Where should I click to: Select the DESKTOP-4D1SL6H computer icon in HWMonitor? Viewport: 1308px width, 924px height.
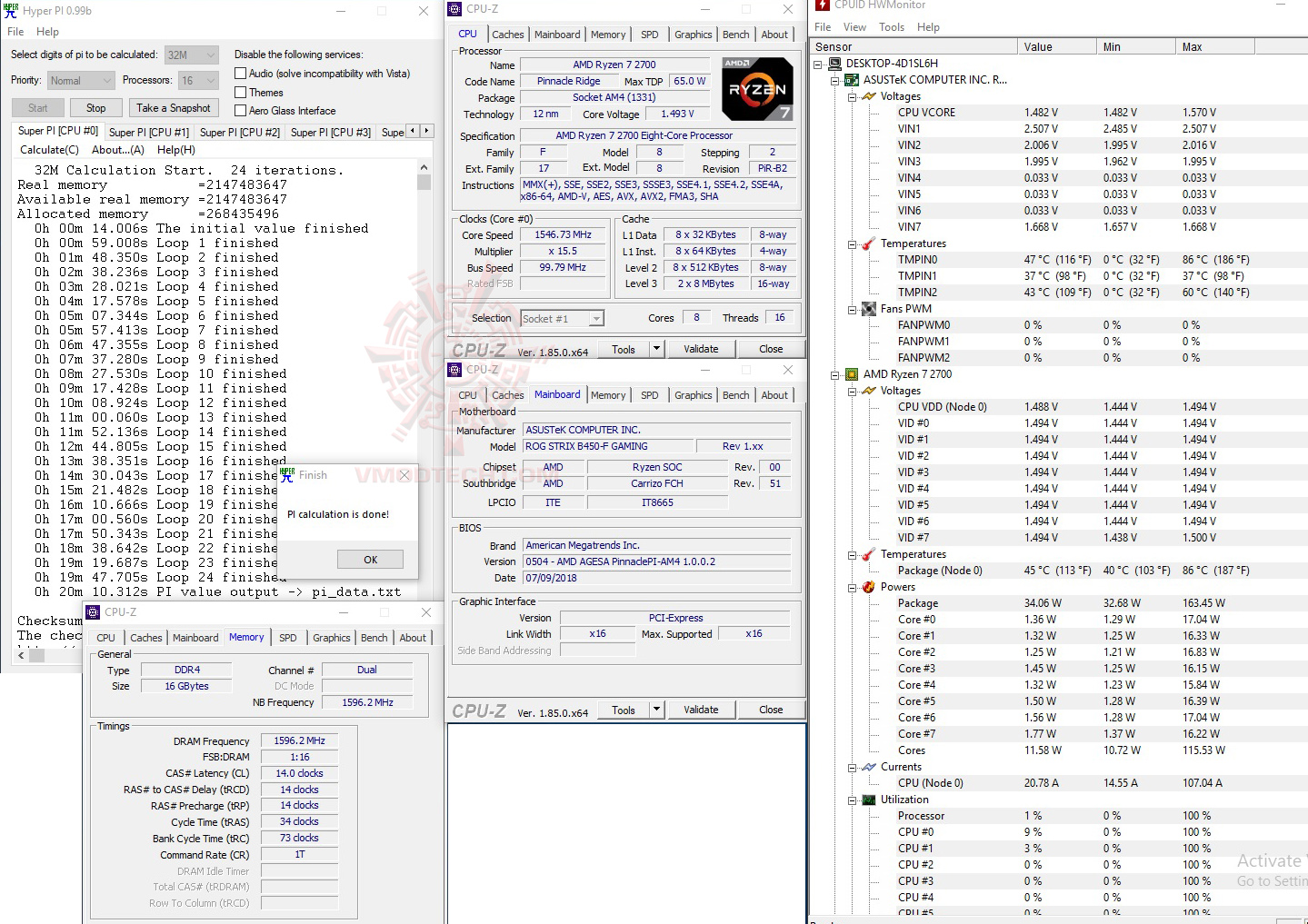click(x=834, y=64)
